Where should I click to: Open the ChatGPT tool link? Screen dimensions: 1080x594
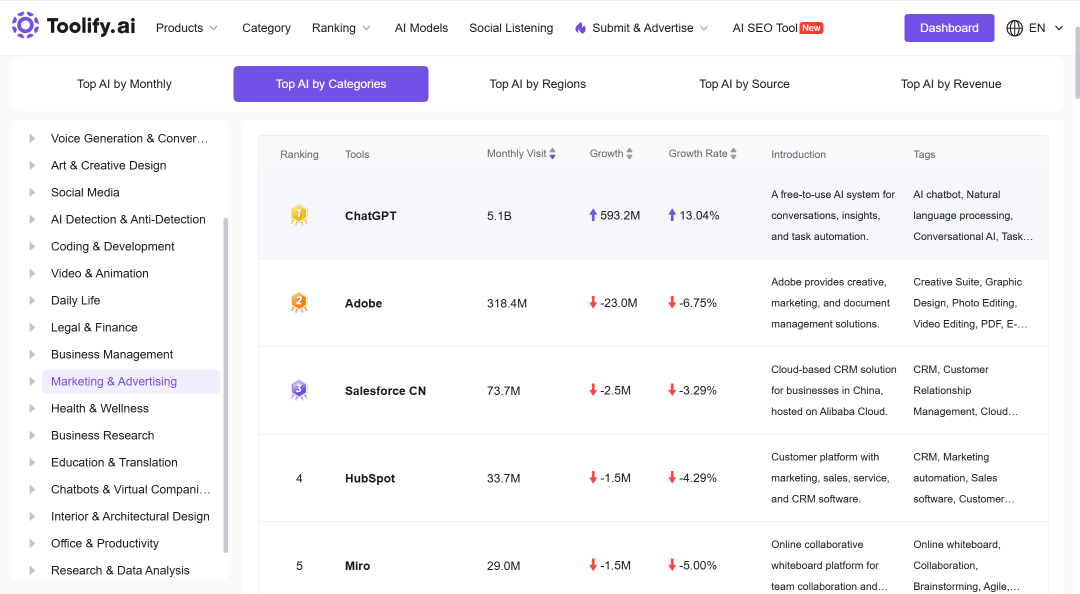point(371,216)
